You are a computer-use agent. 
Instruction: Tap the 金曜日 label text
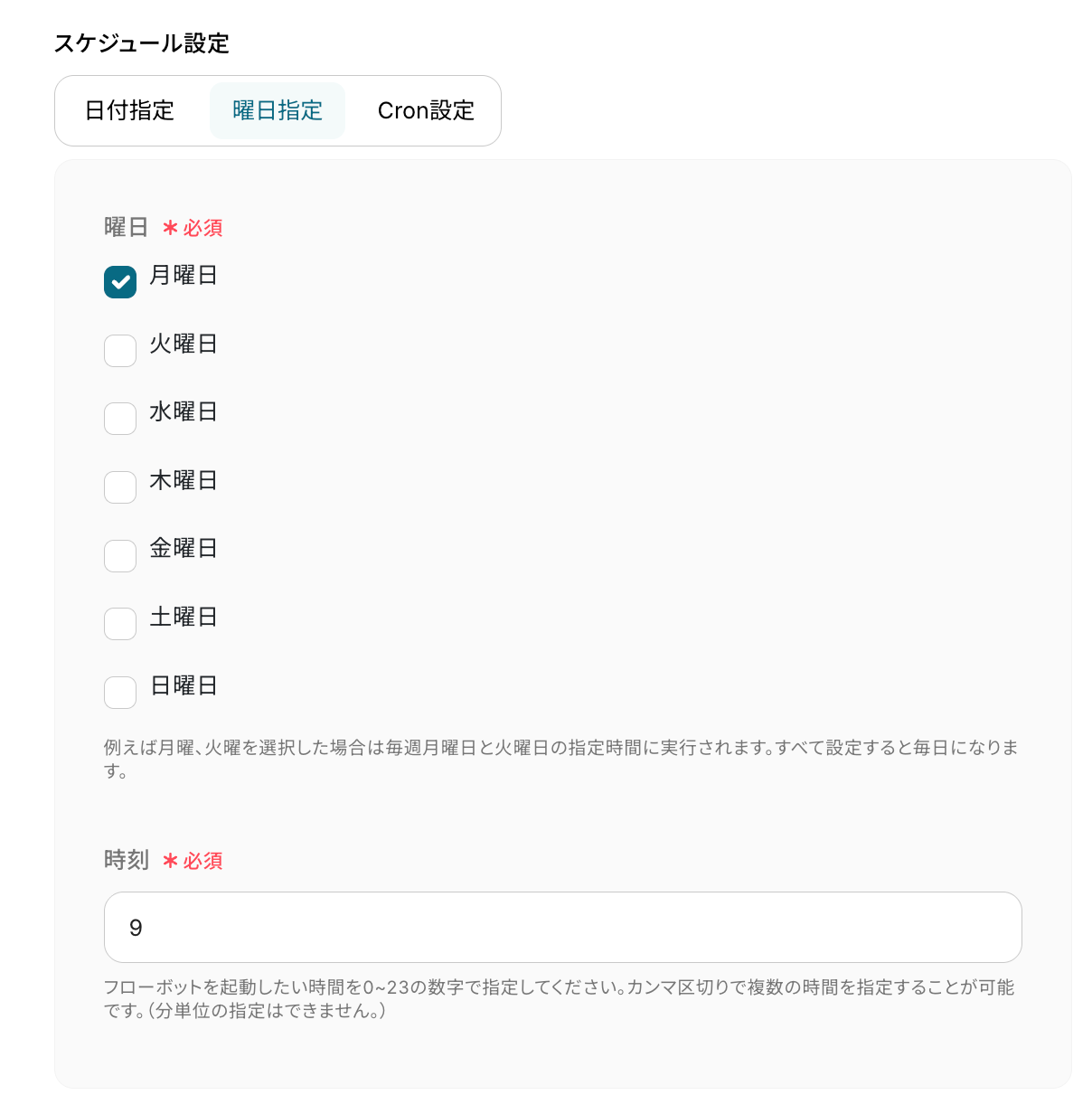(184, 548)
